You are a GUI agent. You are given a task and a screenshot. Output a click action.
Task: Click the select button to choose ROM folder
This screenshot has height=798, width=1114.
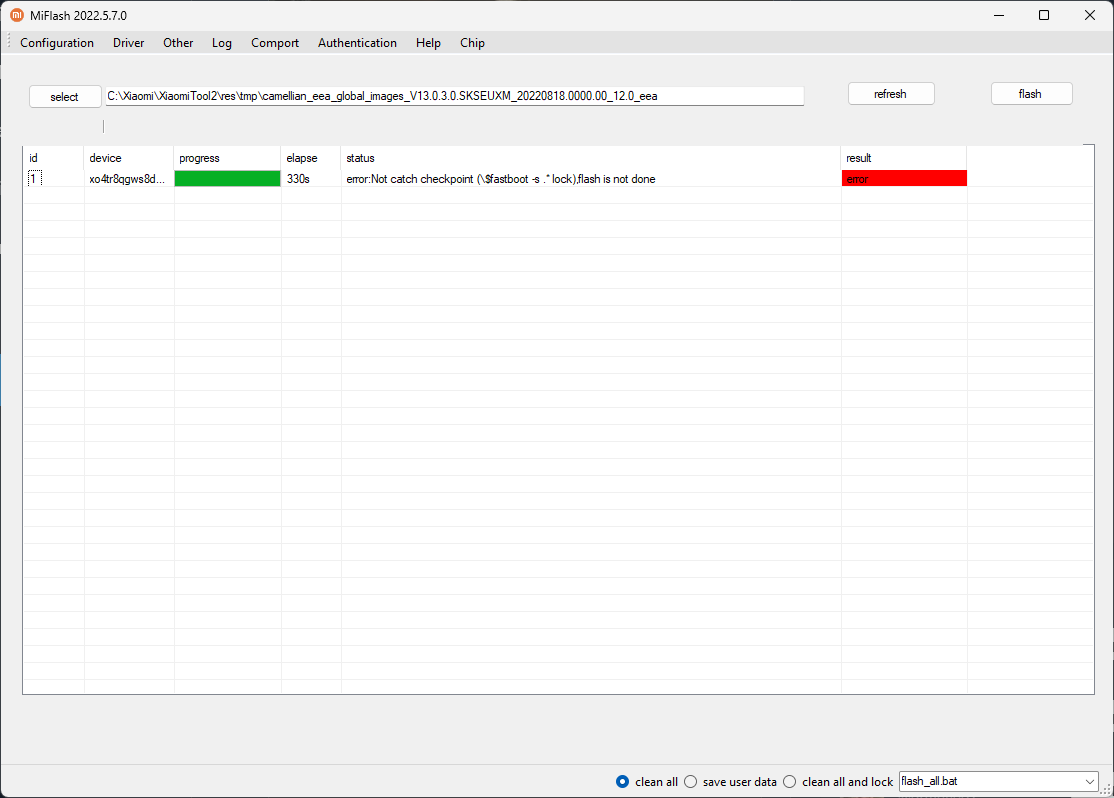pos(65,97)
